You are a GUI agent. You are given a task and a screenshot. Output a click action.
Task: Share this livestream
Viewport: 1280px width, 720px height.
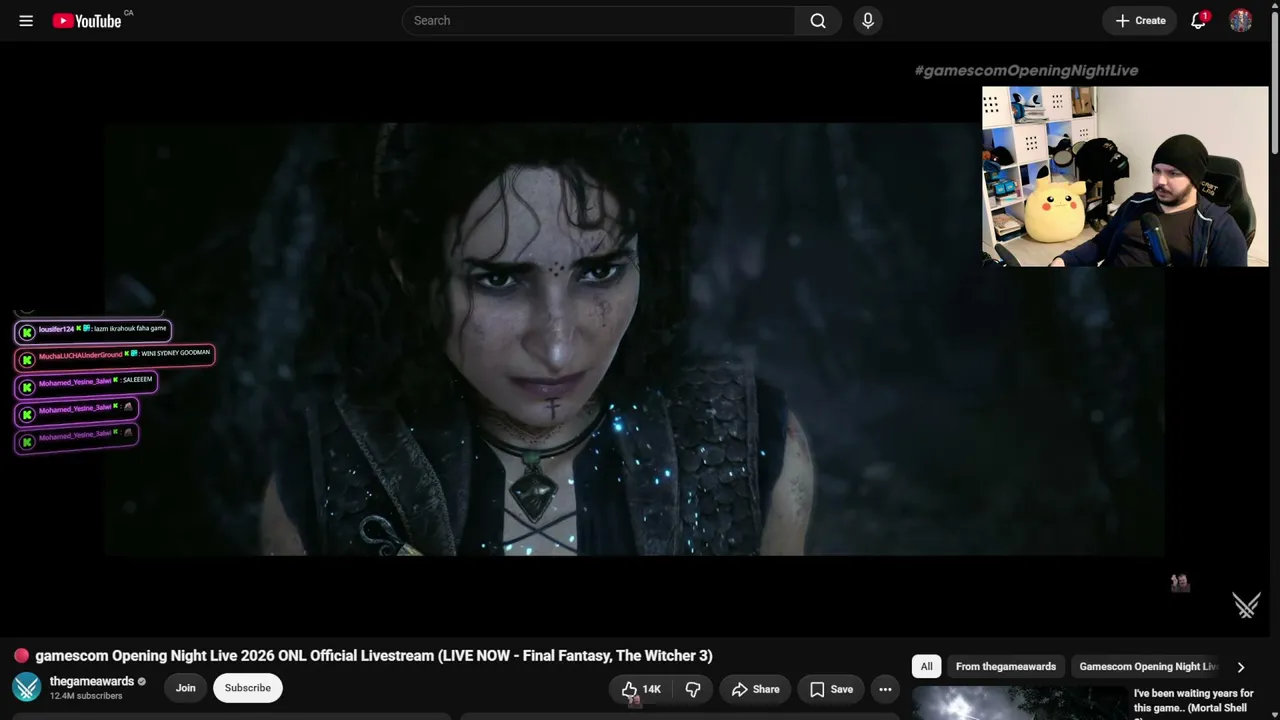pyautogui.click(x=755, y=689)
